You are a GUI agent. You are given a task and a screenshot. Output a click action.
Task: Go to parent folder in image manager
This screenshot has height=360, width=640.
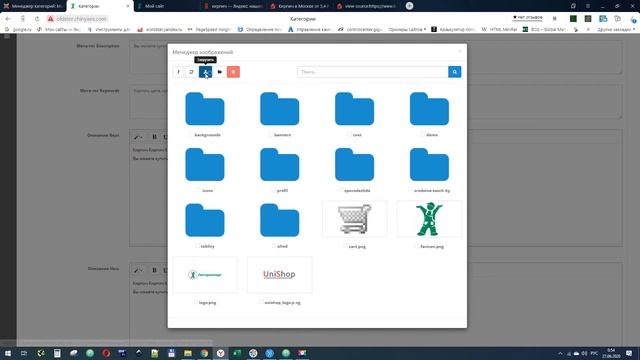178,72
